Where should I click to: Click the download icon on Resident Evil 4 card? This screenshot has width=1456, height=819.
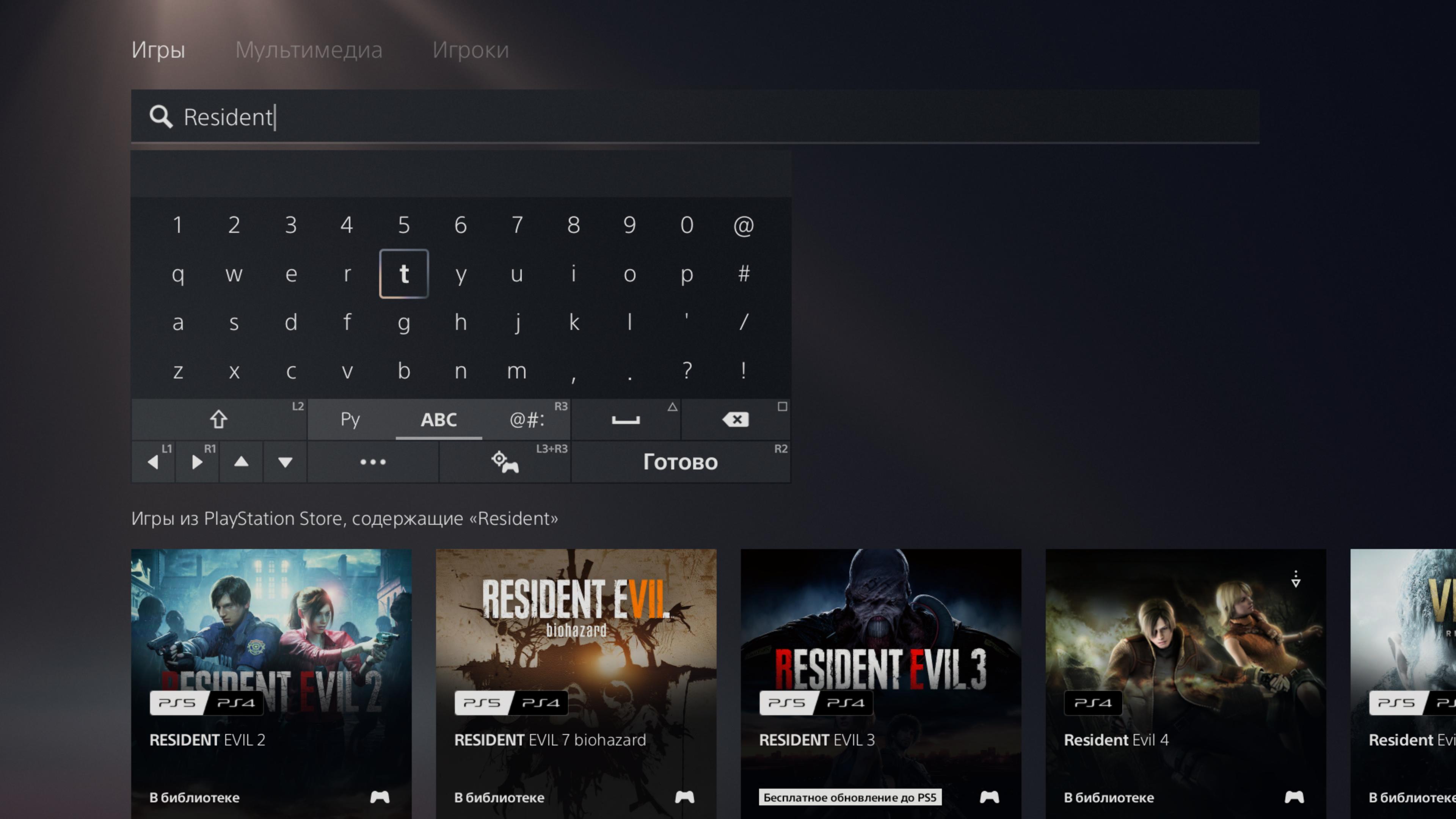click(x=1296, y=579)
